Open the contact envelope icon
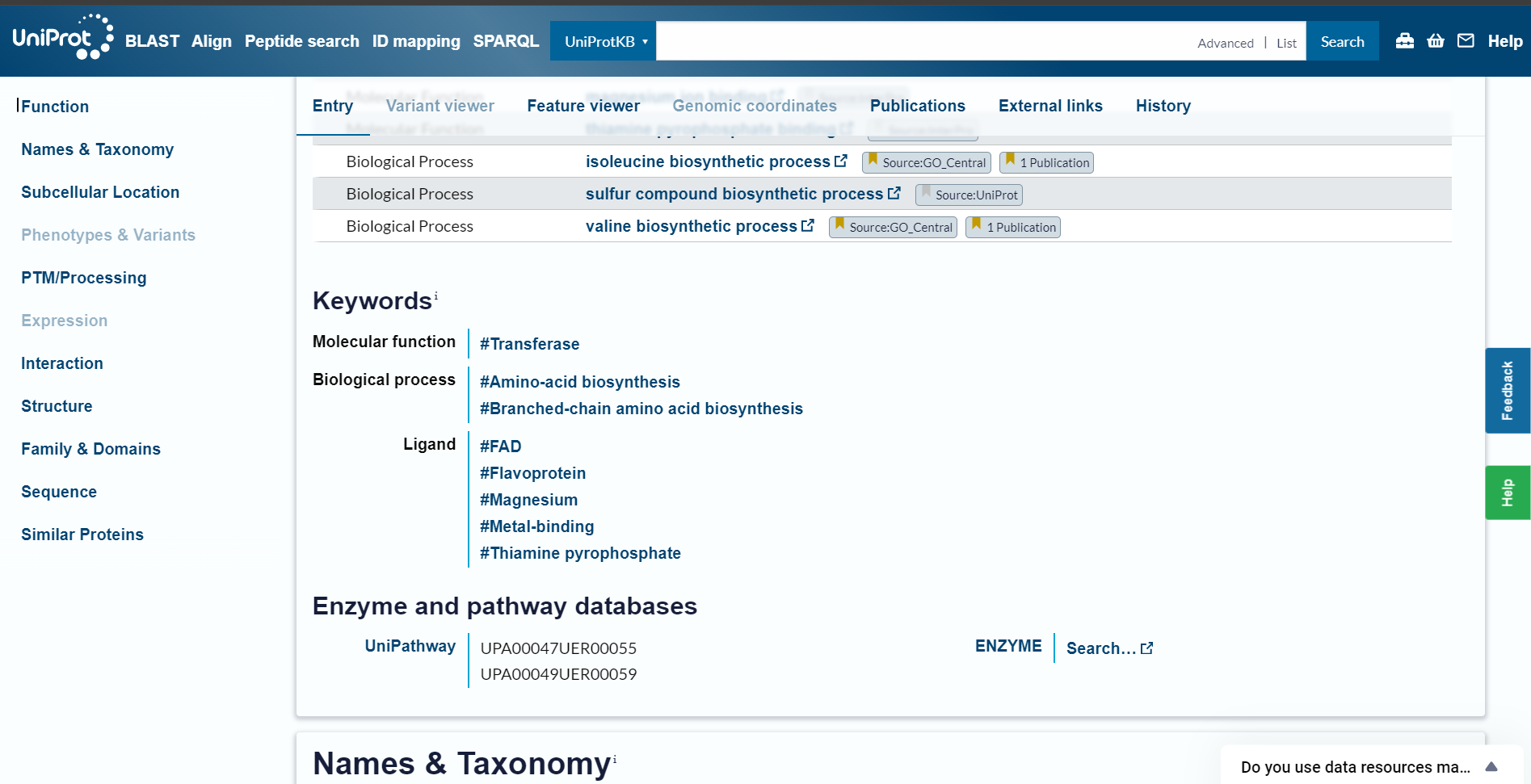 (x=1466, y=41)
